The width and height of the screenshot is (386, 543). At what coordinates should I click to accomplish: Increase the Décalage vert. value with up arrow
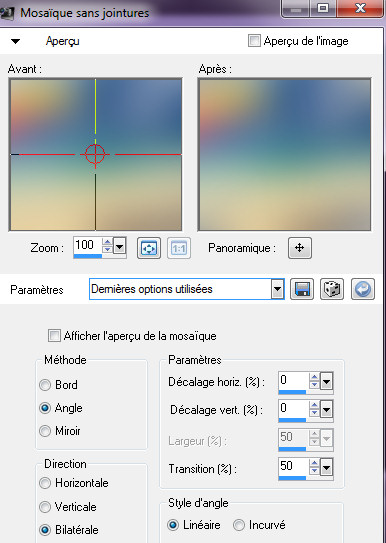(x=314, y=405)
